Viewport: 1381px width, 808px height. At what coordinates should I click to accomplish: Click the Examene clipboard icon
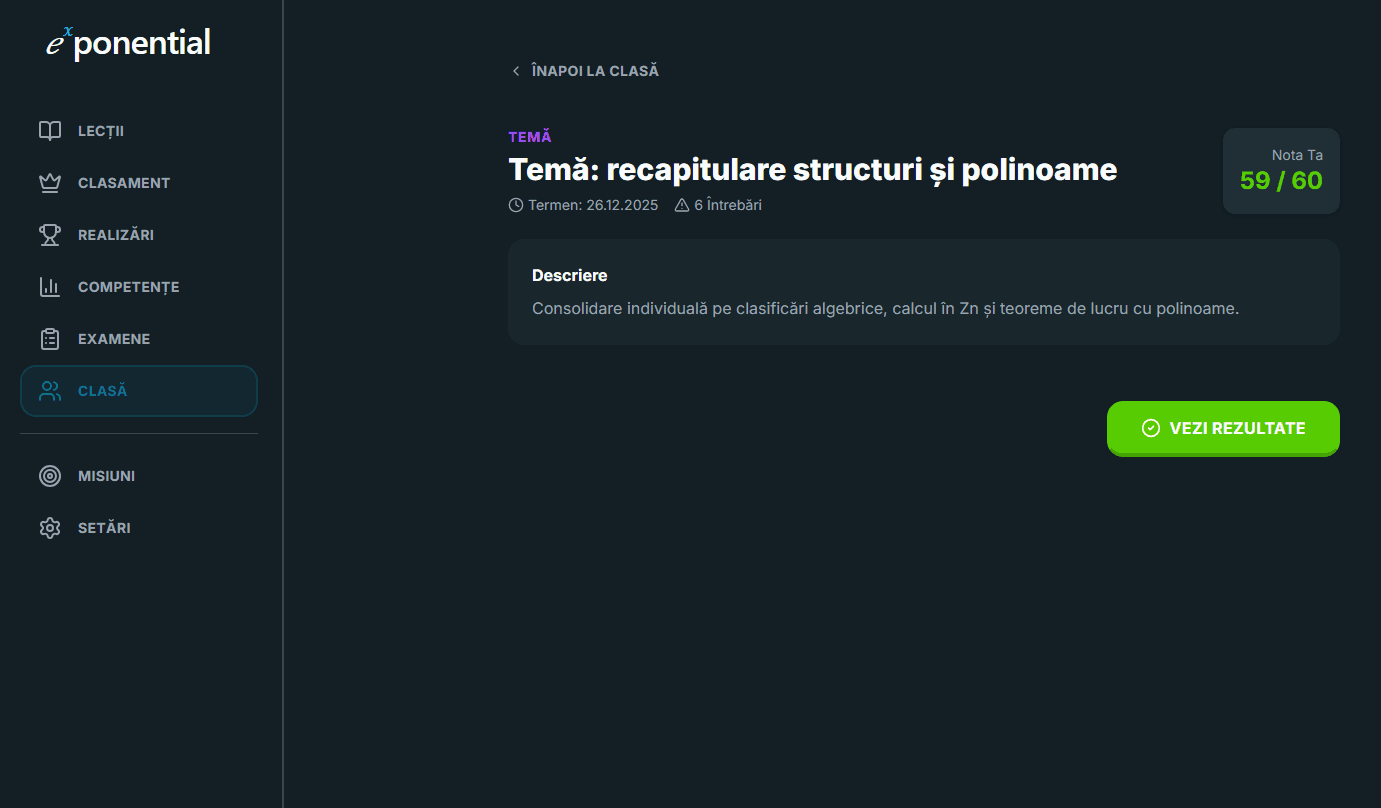[50, 339]
